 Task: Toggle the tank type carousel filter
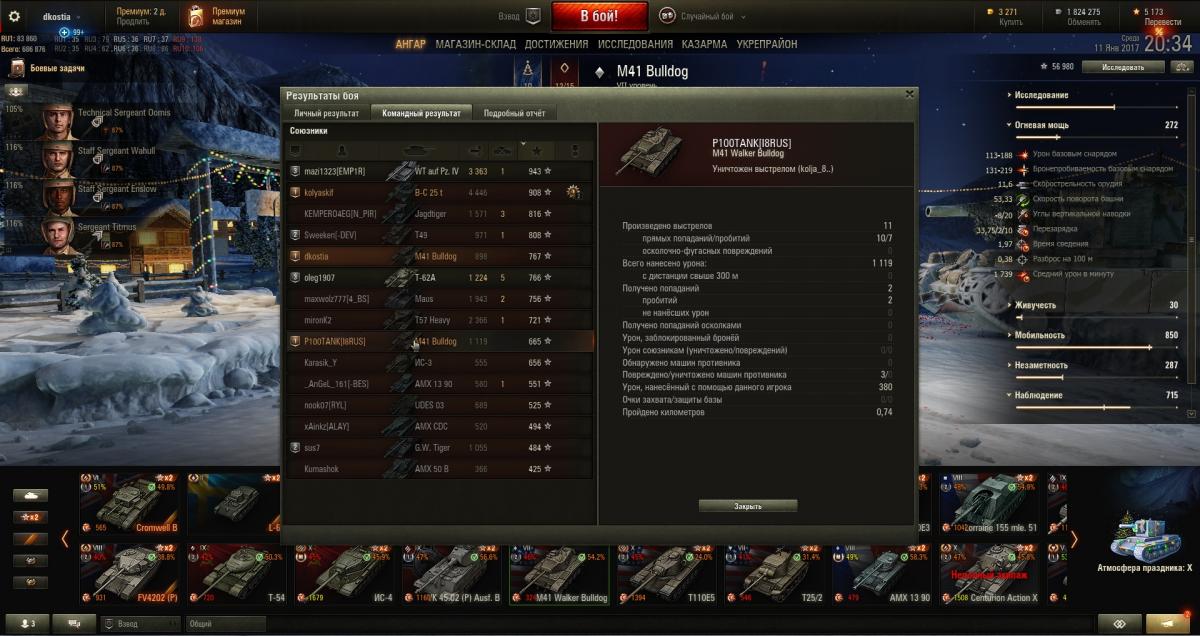[x=31, y=495]
